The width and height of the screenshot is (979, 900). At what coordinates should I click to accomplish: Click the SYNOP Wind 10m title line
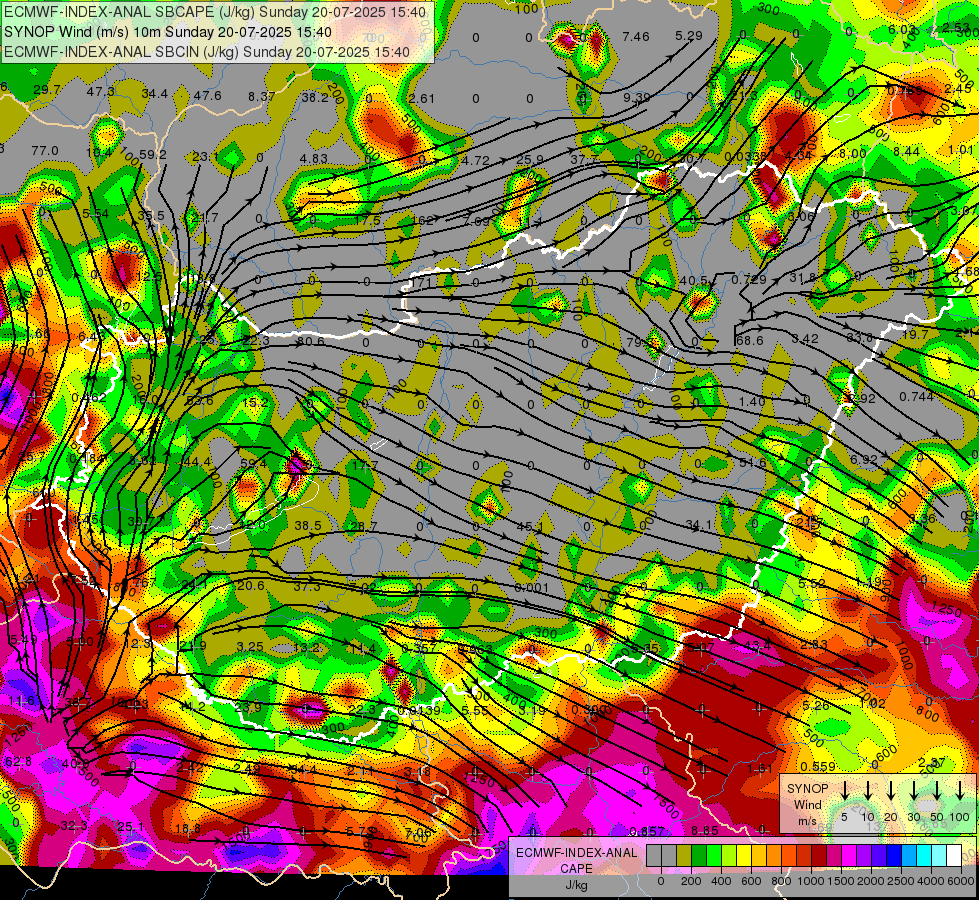[167, 32]
